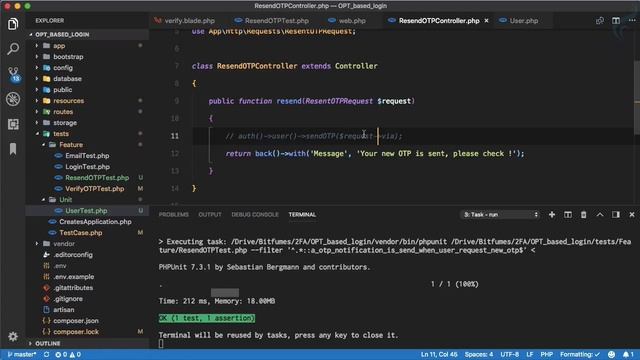Create a new terminal with plus icon
The image size is (640, 360).
(x=552, y=215)
